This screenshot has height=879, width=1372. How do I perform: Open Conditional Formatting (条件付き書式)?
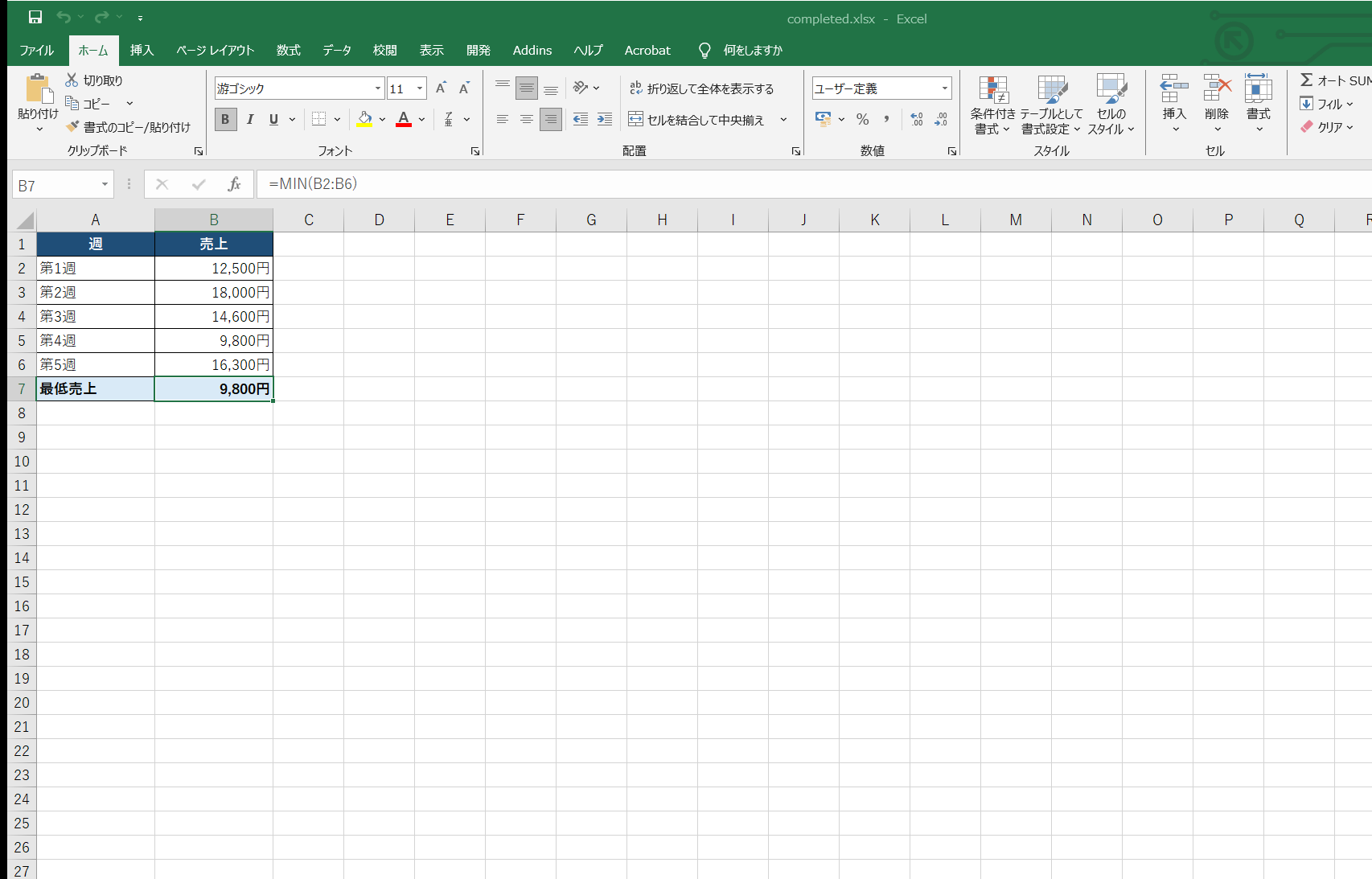click(x=993, y=105)
